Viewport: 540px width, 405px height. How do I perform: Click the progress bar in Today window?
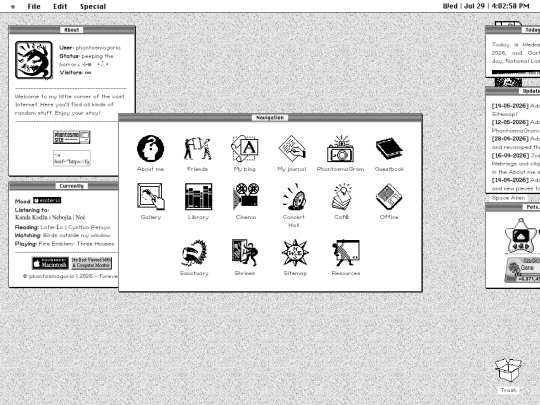click(516, 72)
